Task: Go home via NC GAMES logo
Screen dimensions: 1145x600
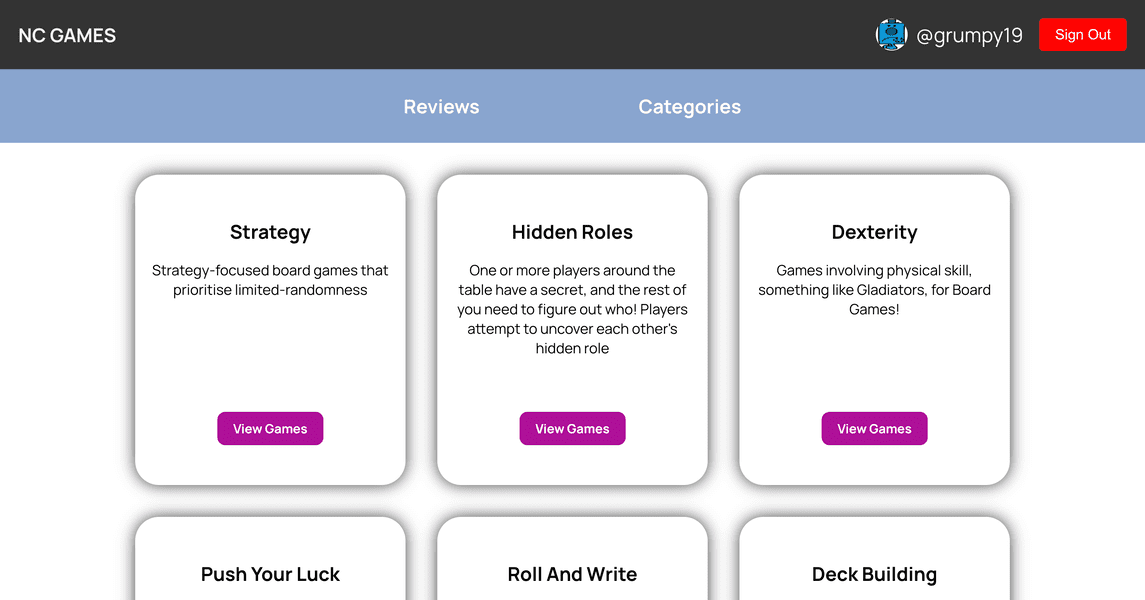Action: click(67, 35)
